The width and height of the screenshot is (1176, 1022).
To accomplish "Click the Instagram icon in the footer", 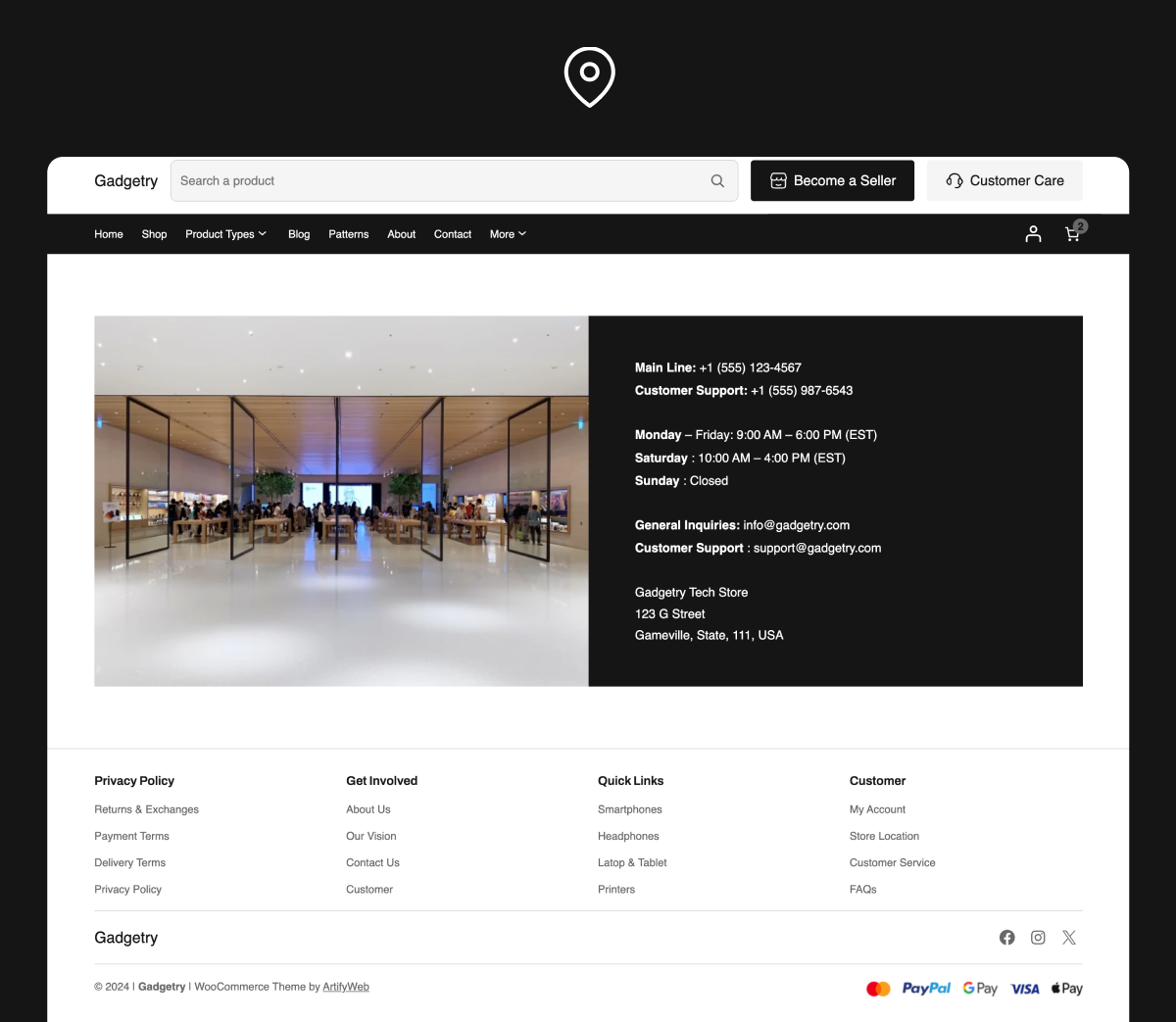I will (x=1038, y=937).
